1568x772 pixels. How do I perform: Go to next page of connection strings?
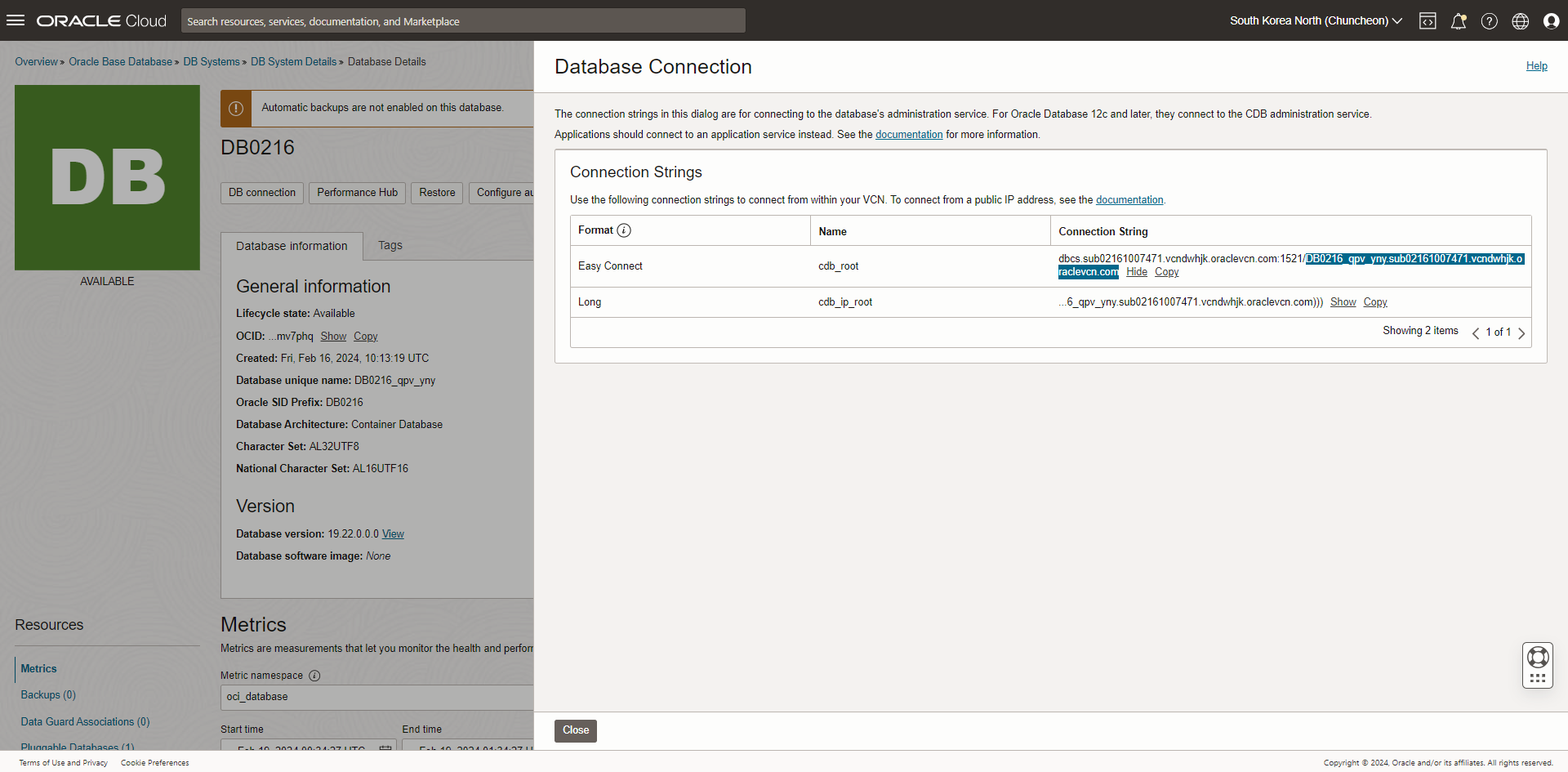click(1521, 332)
